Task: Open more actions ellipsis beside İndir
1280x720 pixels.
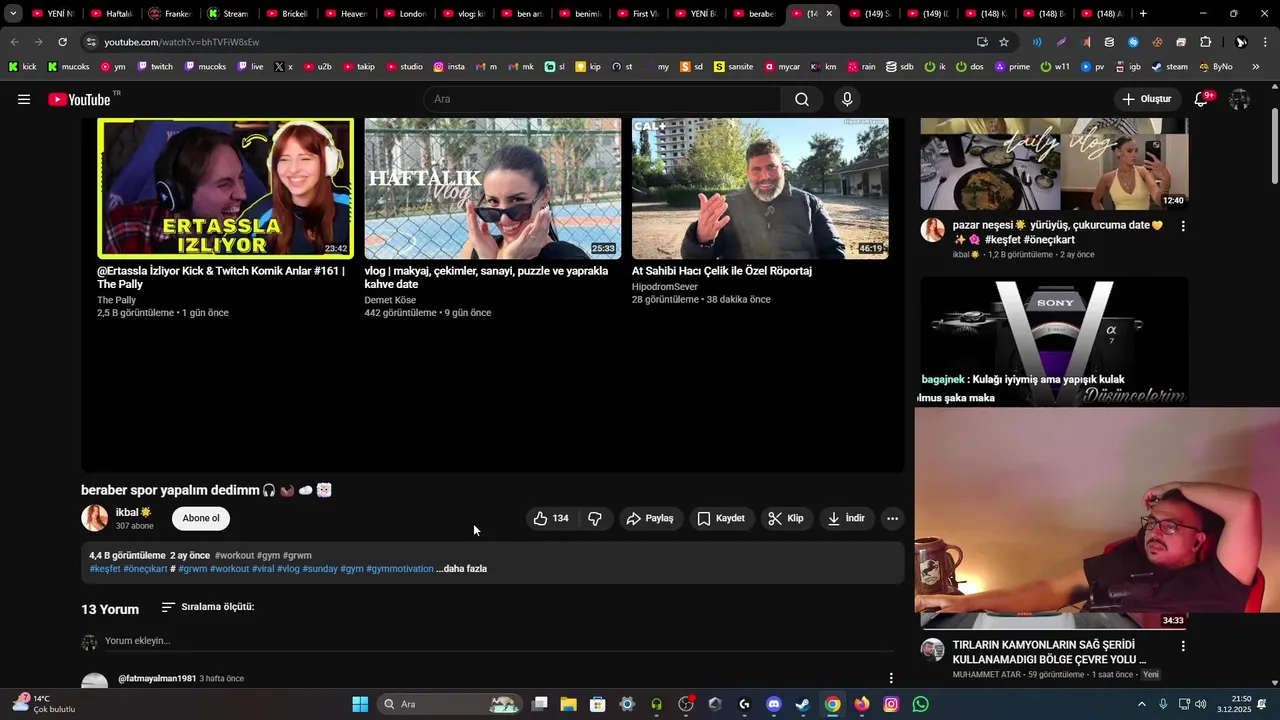Action: [x=892, y=518]
